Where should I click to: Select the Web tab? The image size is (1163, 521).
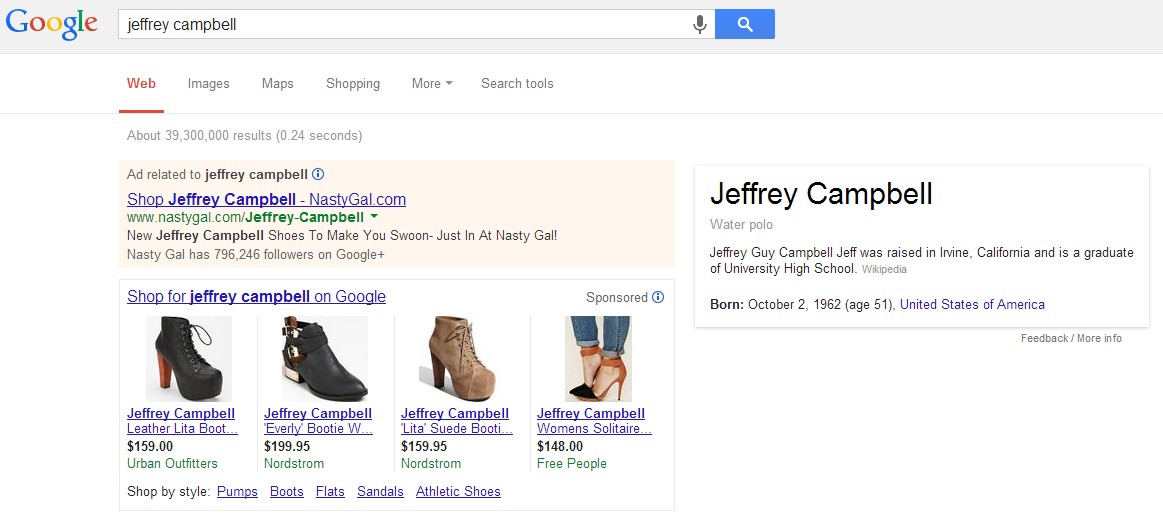[141, 84]
